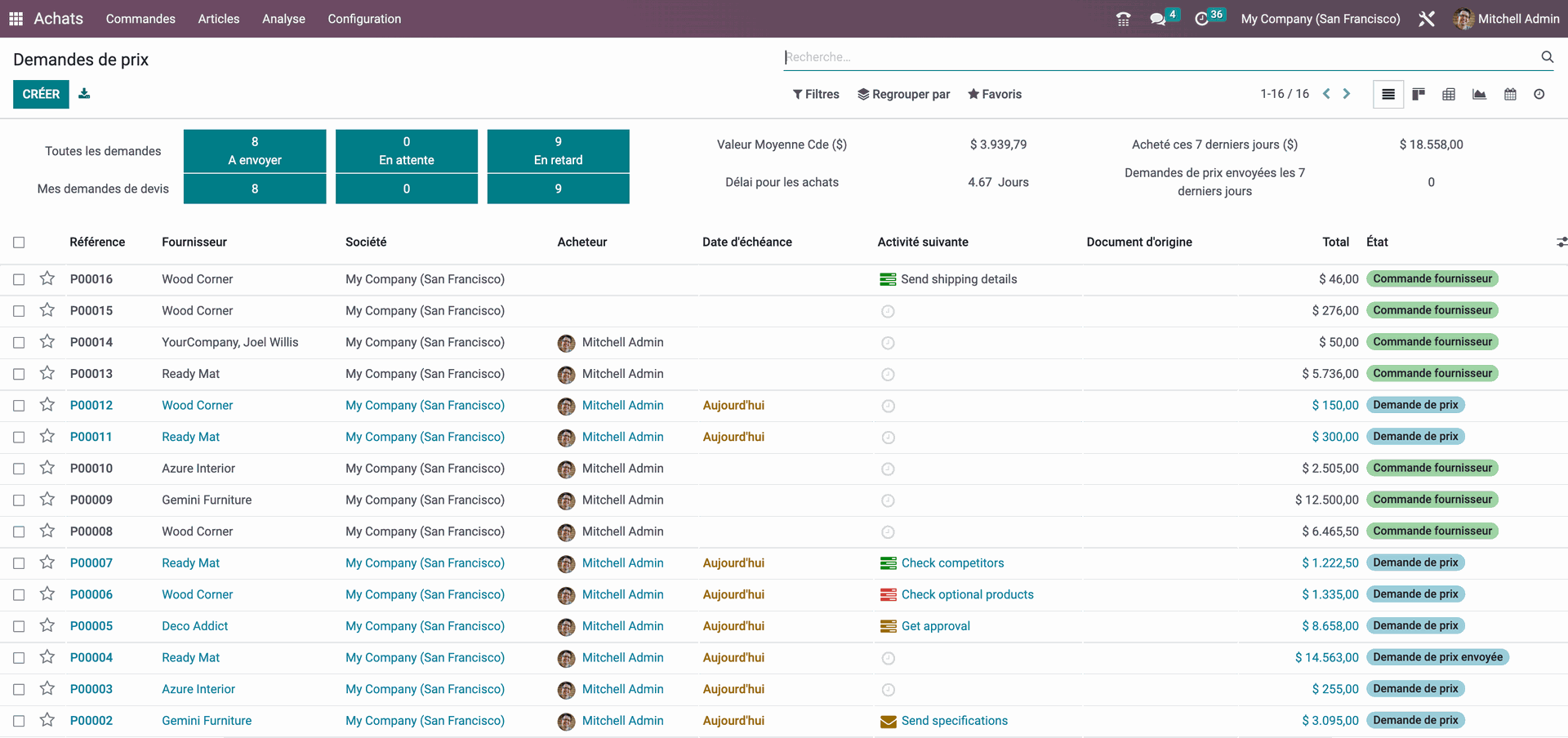Screen dimensions: 1568x738
Task: Switch to kanban view
Action: click(x=1419, y=95)
